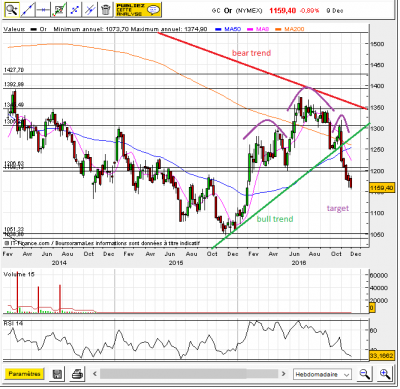Click the trash can delete icon
Screen dimensions: 400x389
105,10
